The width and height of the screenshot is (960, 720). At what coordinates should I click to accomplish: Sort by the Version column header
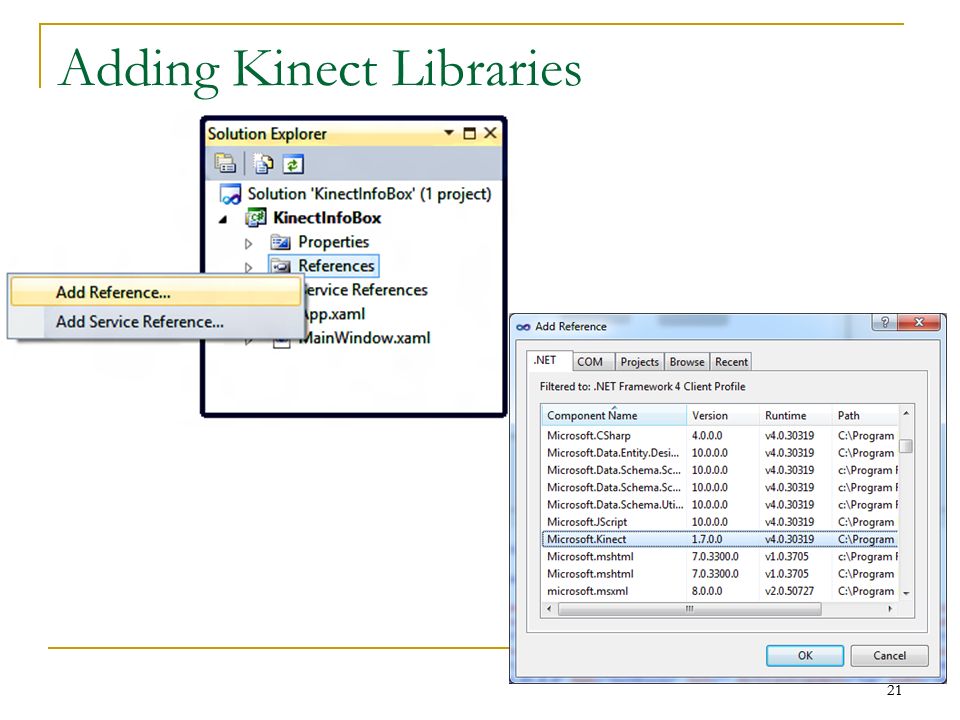coord(723,415)
